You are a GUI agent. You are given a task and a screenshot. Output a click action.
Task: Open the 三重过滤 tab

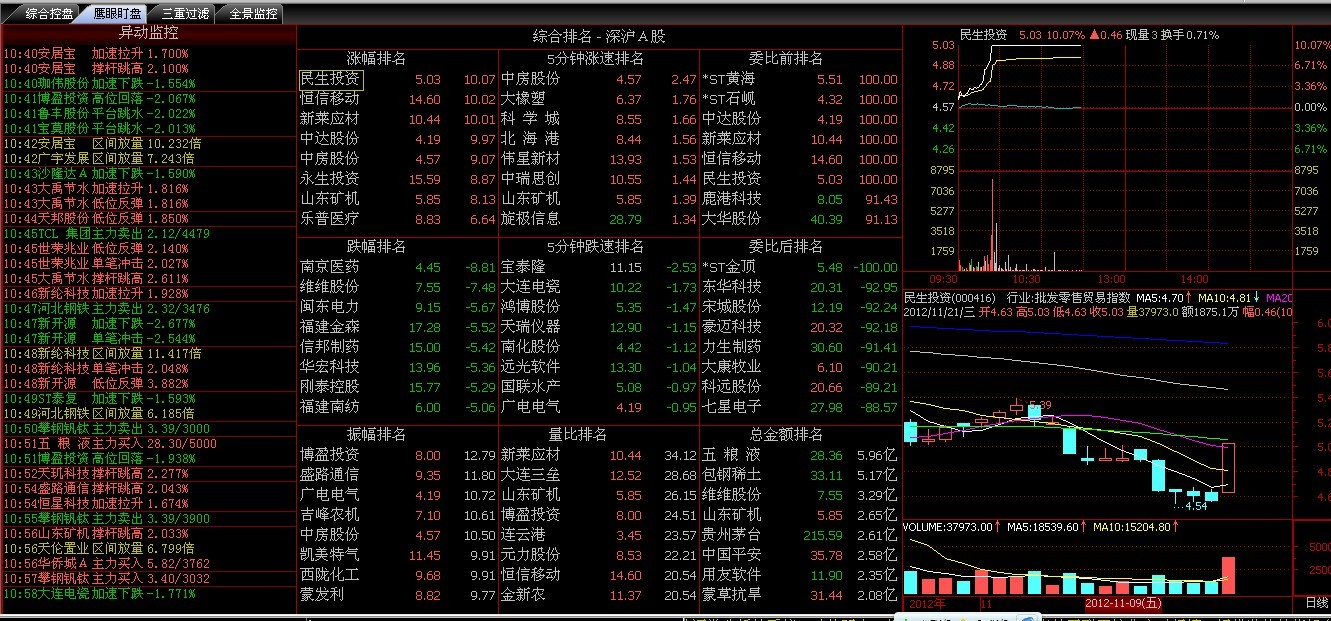point(185,14)
